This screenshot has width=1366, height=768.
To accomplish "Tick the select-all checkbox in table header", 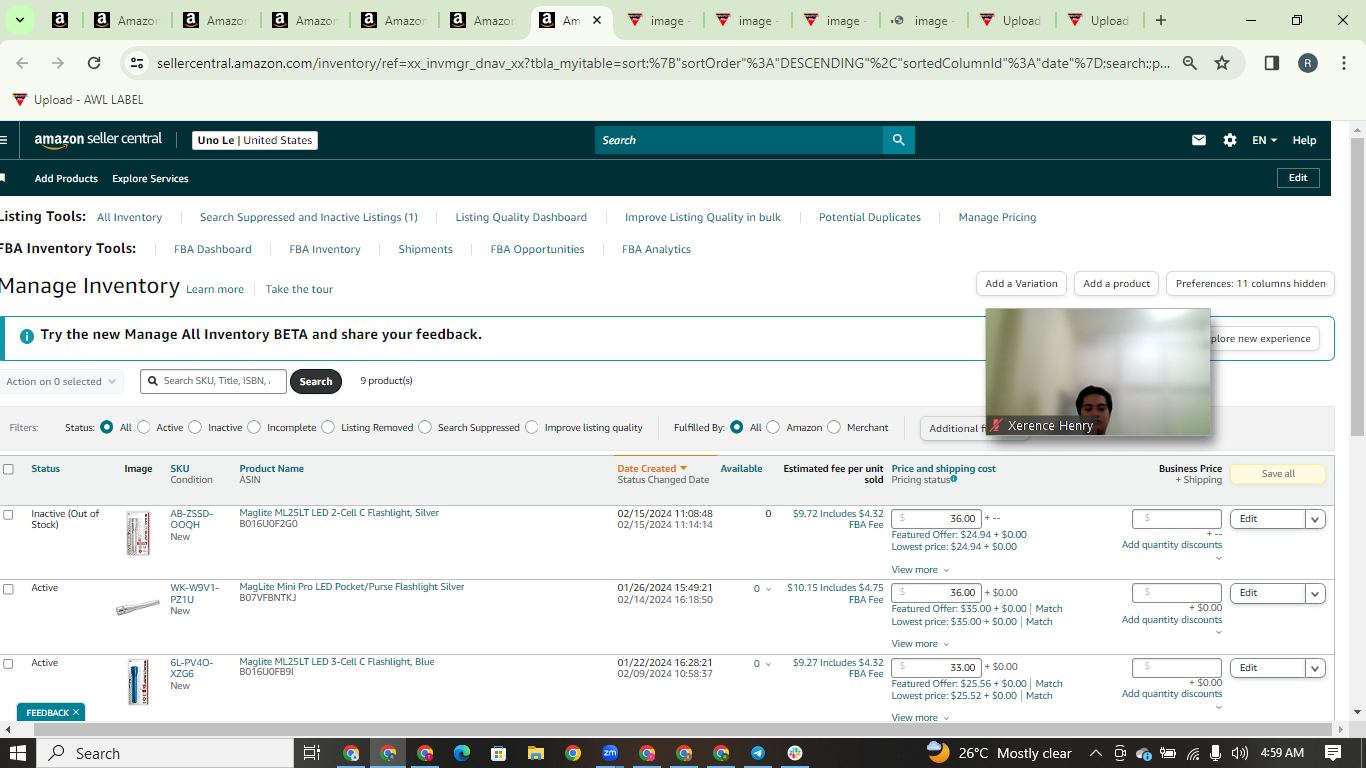I will coord(9,469).
